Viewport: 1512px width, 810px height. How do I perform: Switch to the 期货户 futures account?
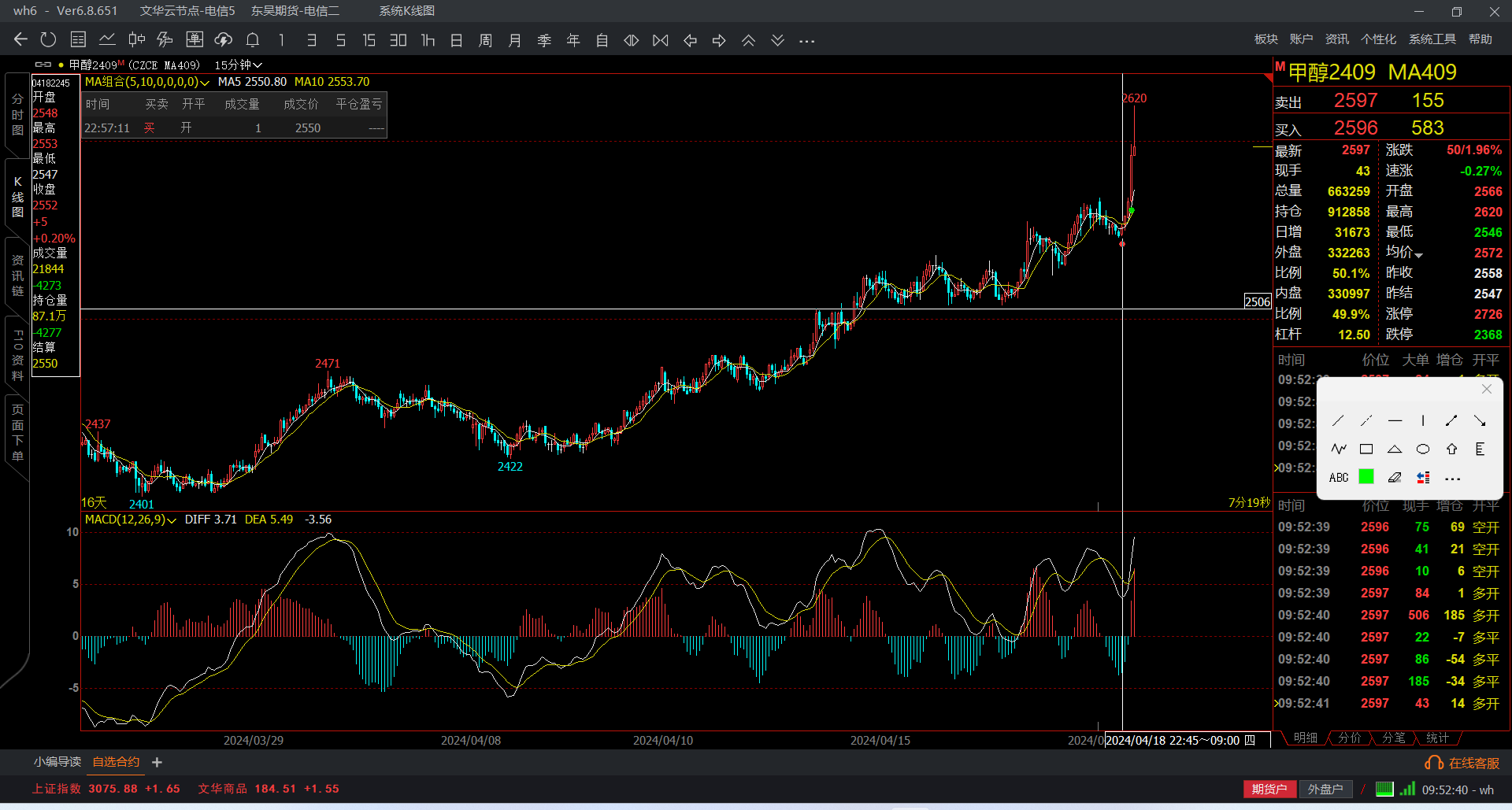[1269, 790]
